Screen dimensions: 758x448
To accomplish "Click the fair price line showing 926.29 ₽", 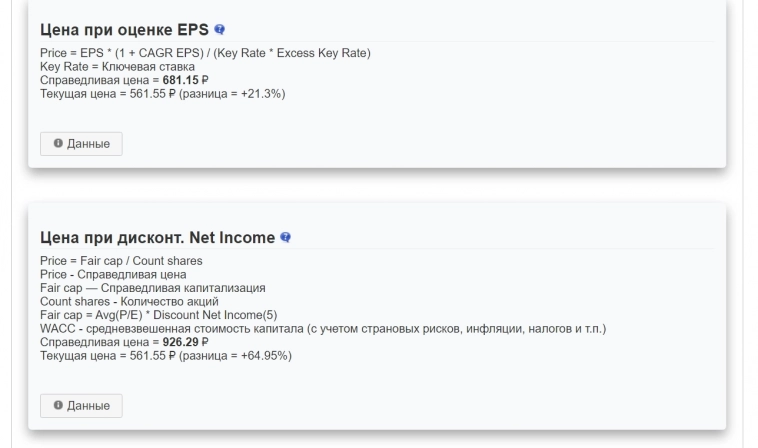I will (124, 342).
